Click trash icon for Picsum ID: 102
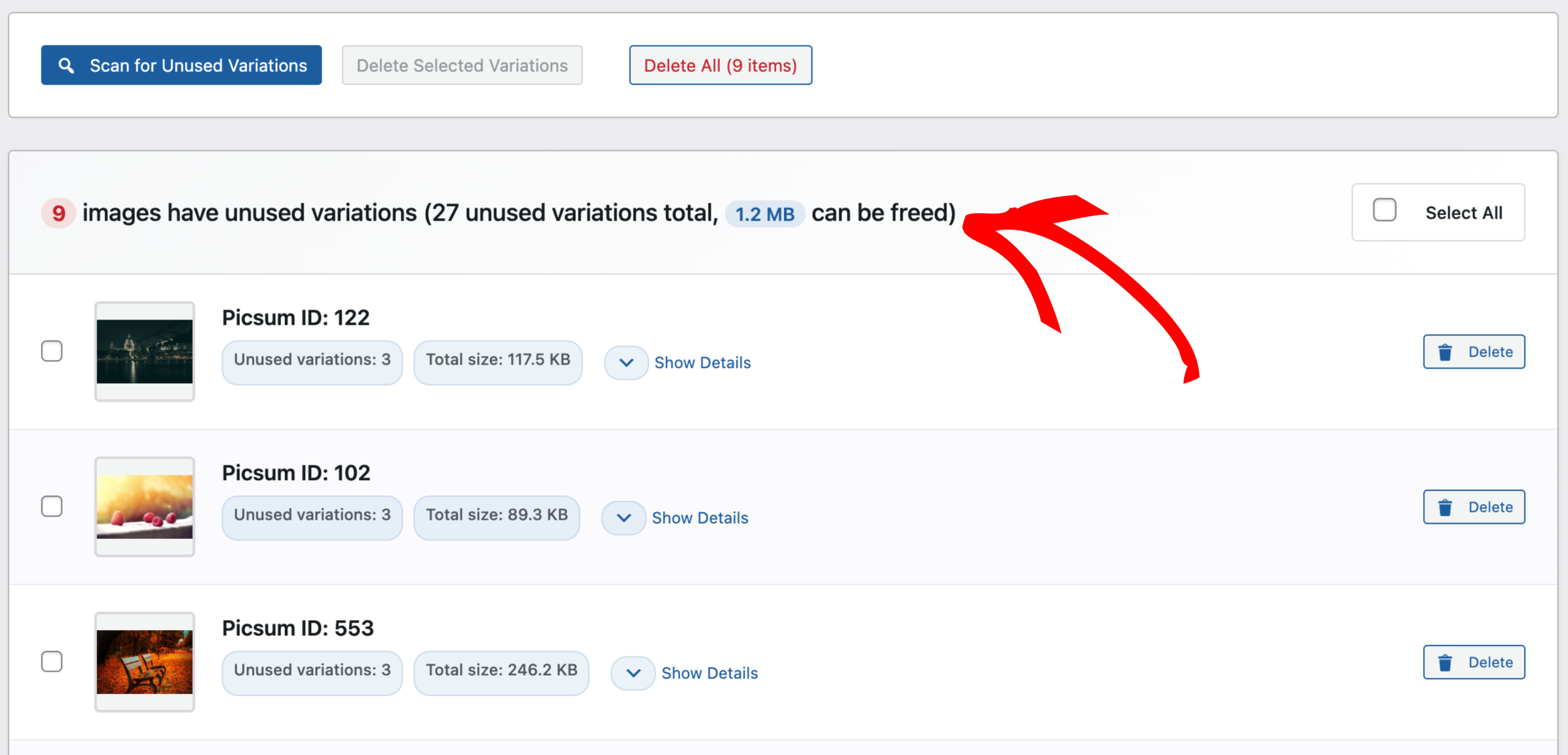The width and height of the screenshot is (1568, 755). [x=1445, y=508]
